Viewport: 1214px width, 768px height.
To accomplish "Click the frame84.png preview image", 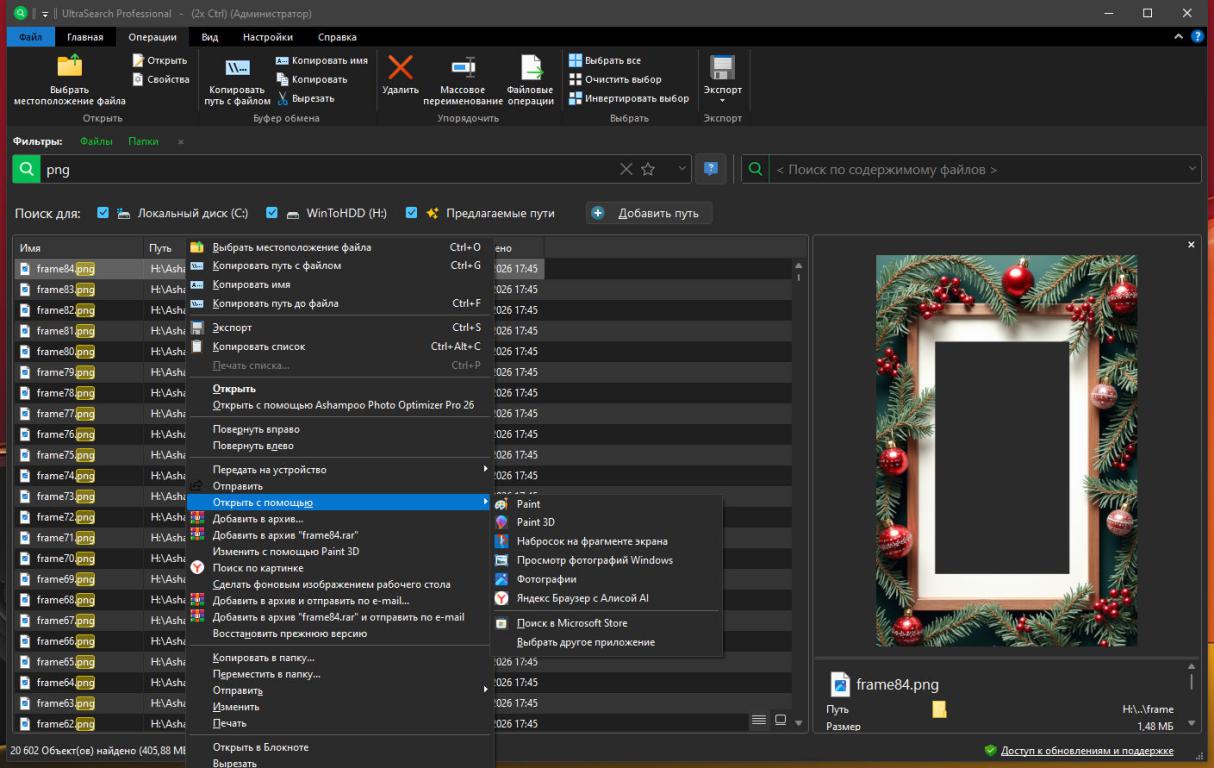I will point(1006,450).
